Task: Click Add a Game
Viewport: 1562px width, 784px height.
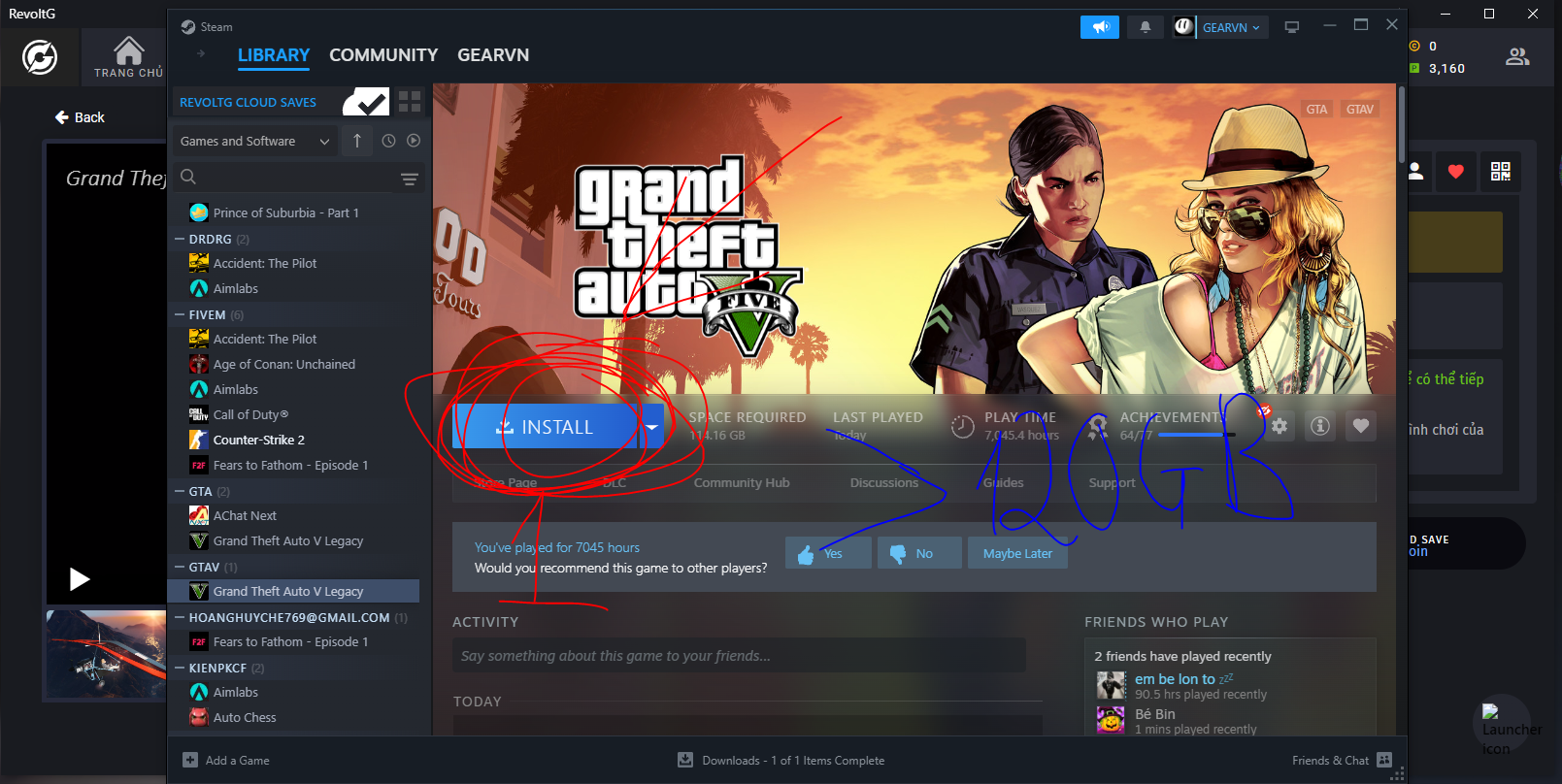Action: pos(226,760)
